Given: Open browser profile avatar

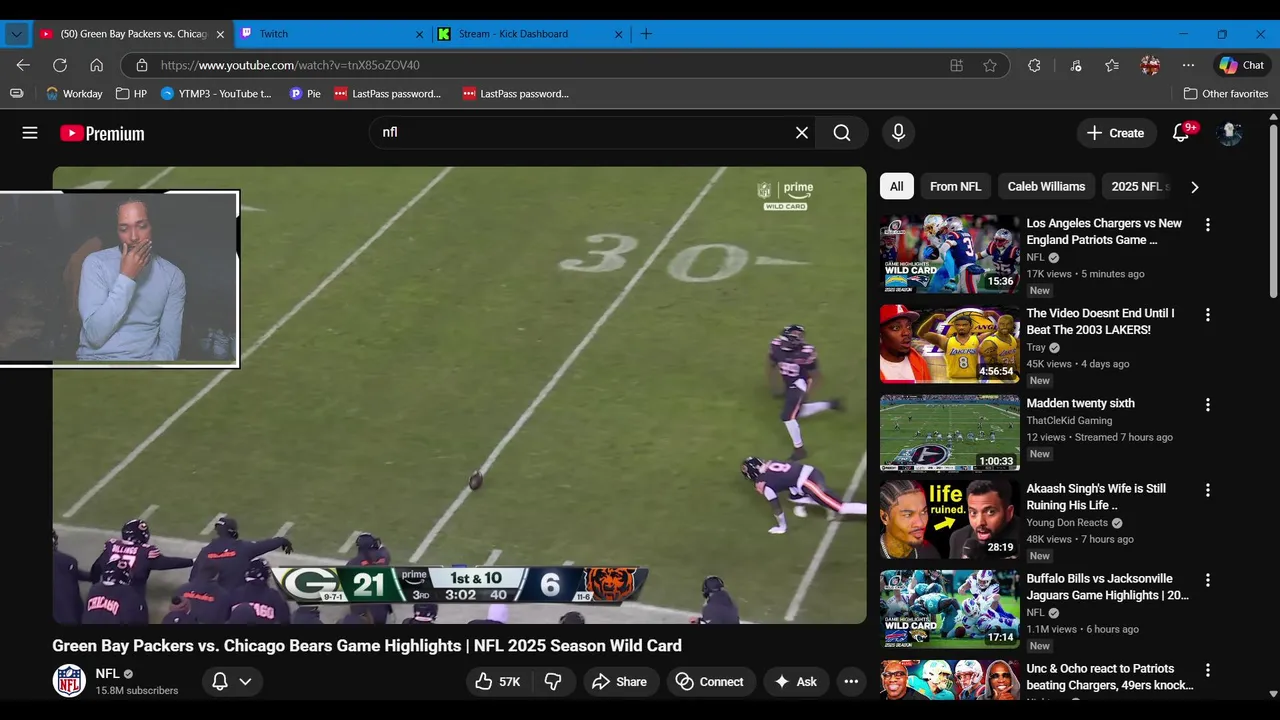Looking at the screenshot, I should (1150, 65).
